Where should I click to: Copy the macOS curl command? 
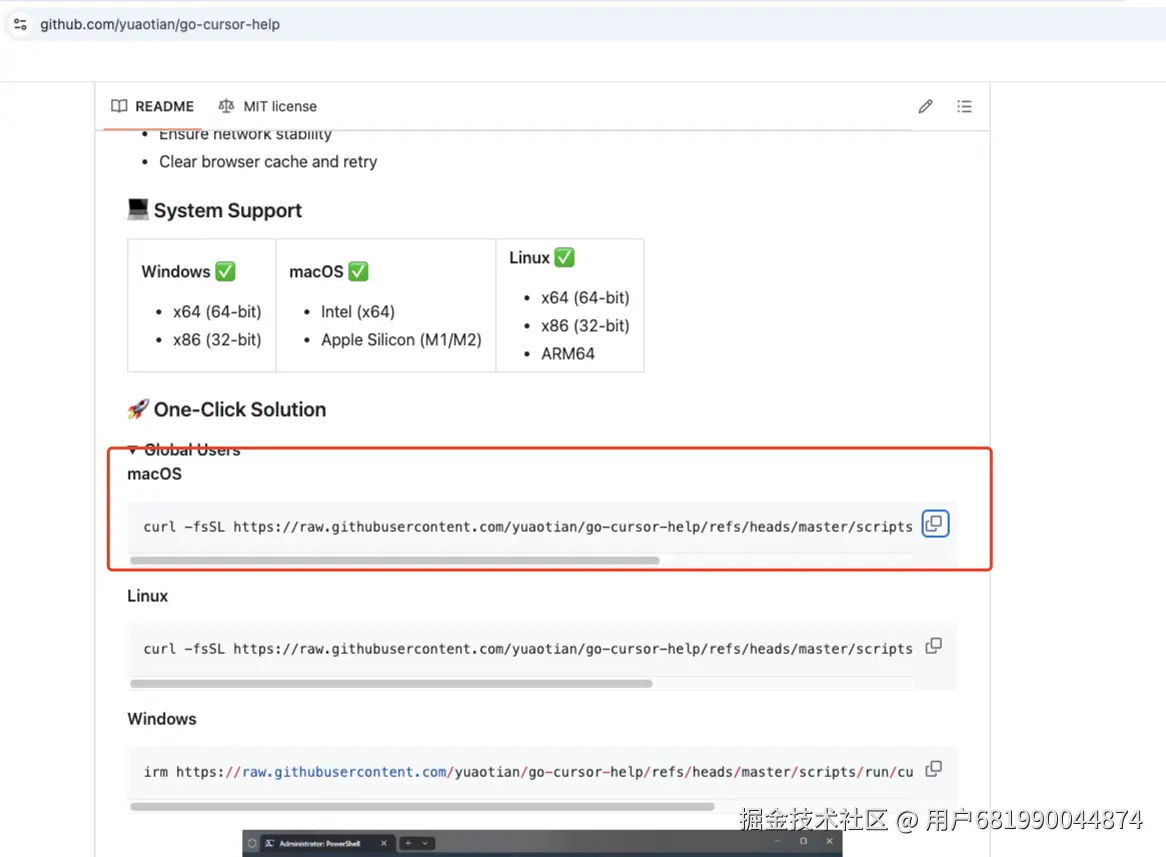935,524
